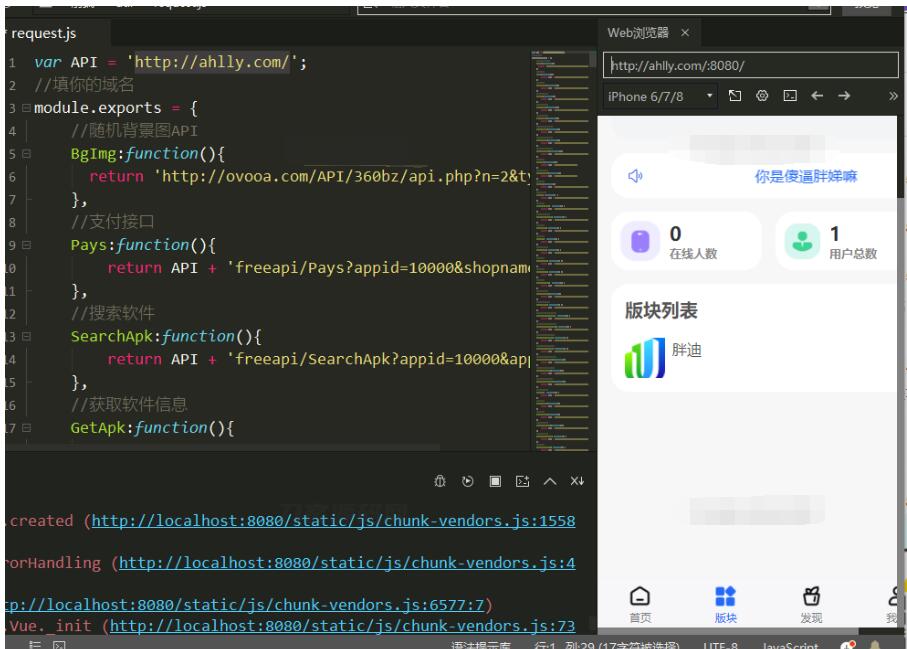Viewport: 907px width, 649px height.
Task: Open new terminal from console toolbar
Action: [521, 481]
